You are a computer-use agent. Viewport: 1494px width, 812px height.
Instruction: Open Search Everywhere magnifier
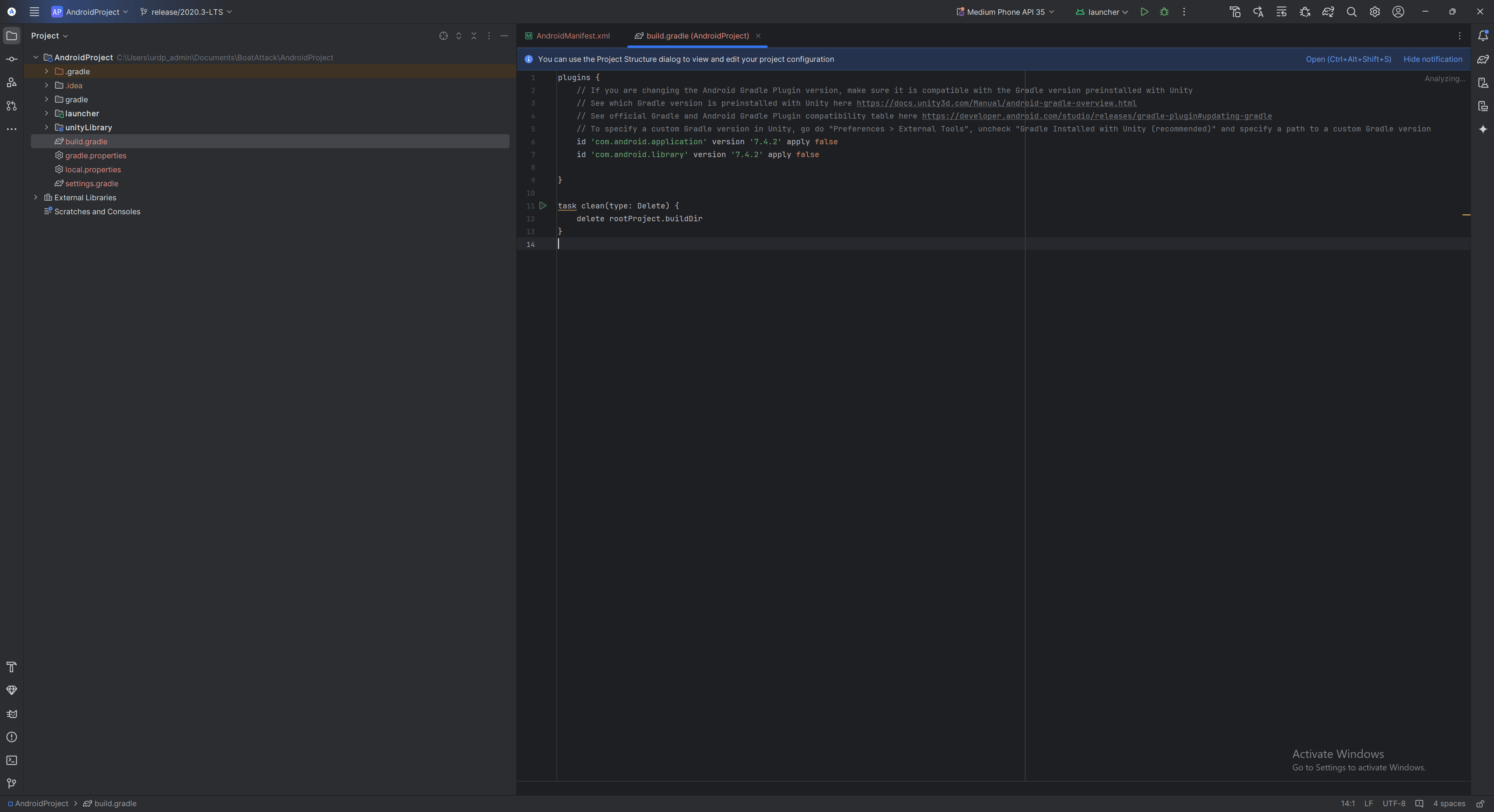[x=1351, y=12]
